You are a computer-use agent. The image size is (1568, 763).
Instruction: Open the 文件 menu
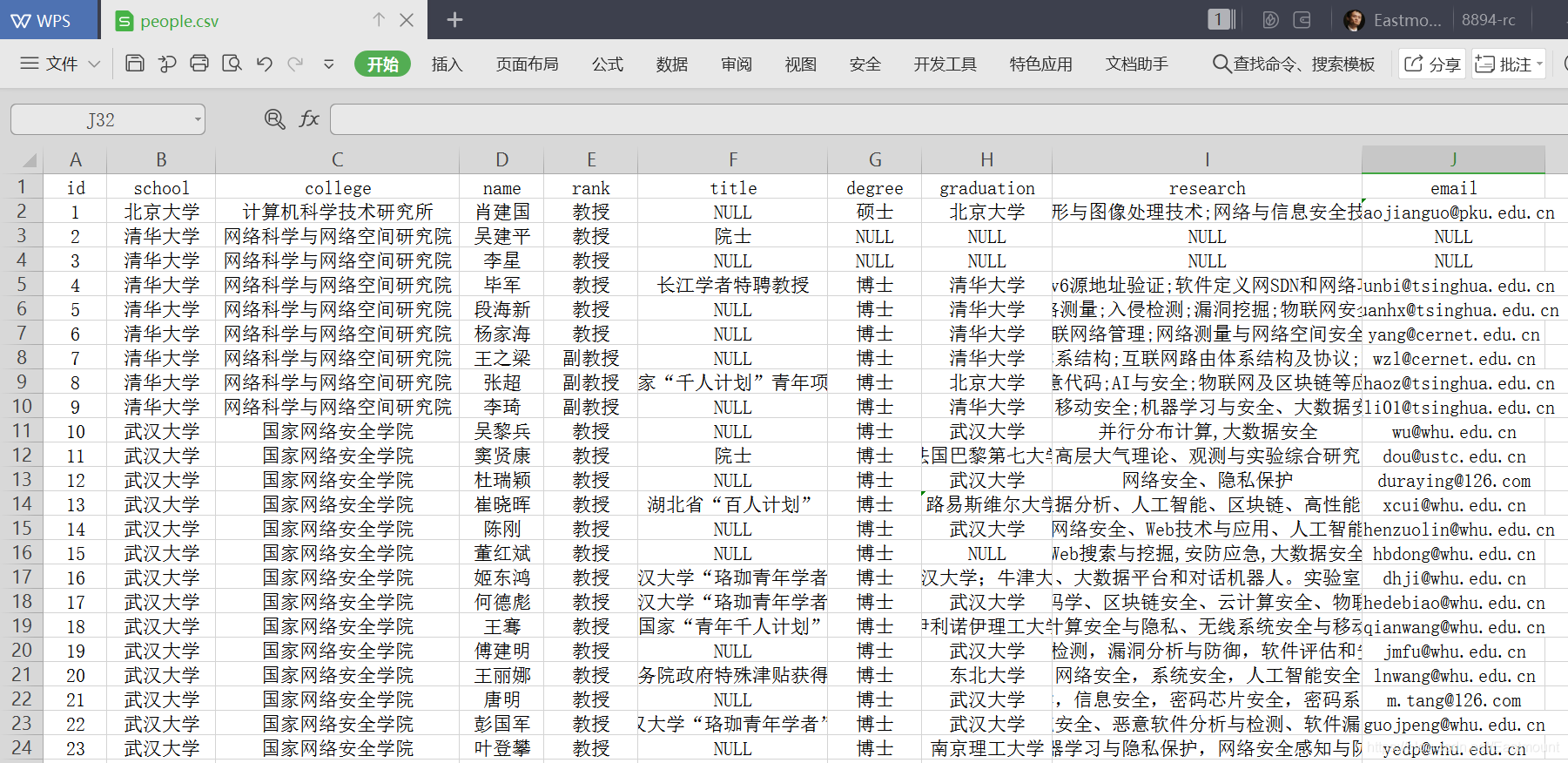tap(60, 64)
